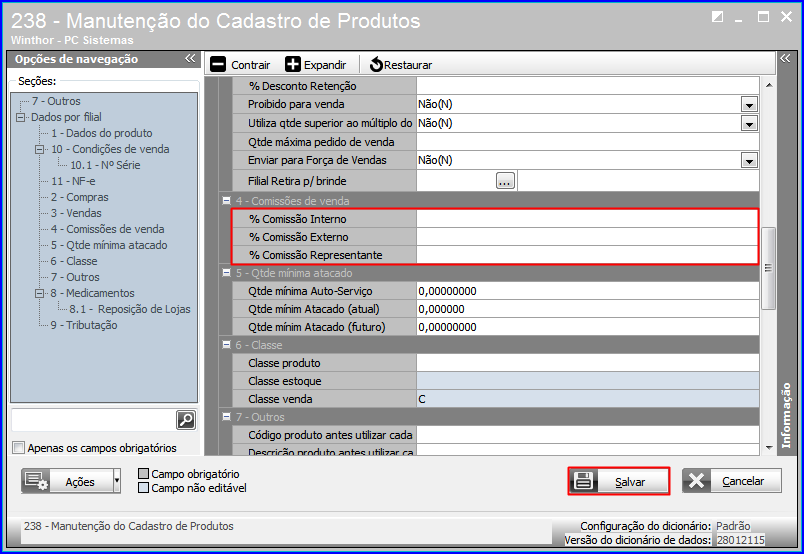Select 11 - NF-e section

(x=73, y=181)
